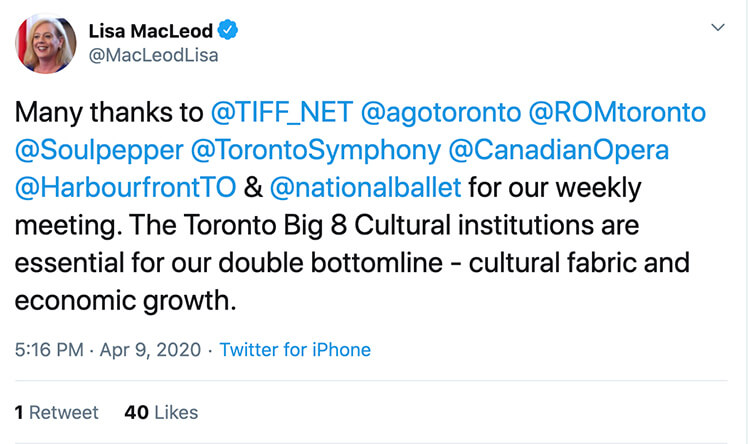The height and width of the screenshot is (444, 750).
Task: Click the @MacLeodLisa handle
Action: pos(153,56)
